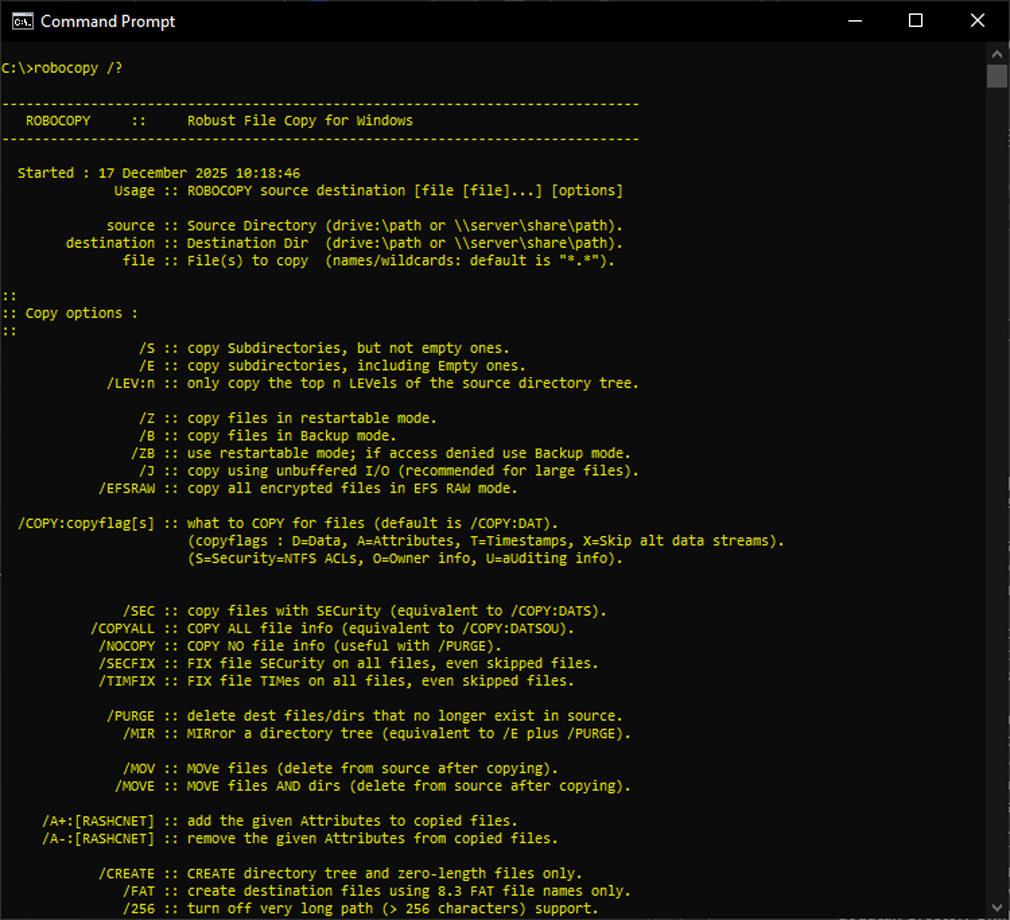This screenshot has height=920, width=1010.
Task: Click the 'Copy options :' header
Action: point(62,312)
